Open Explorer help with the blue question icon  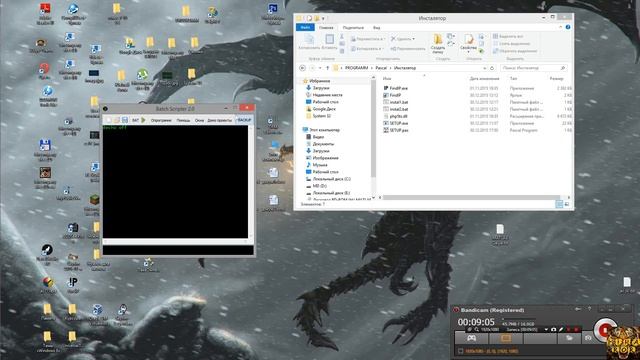click(568, 27)
